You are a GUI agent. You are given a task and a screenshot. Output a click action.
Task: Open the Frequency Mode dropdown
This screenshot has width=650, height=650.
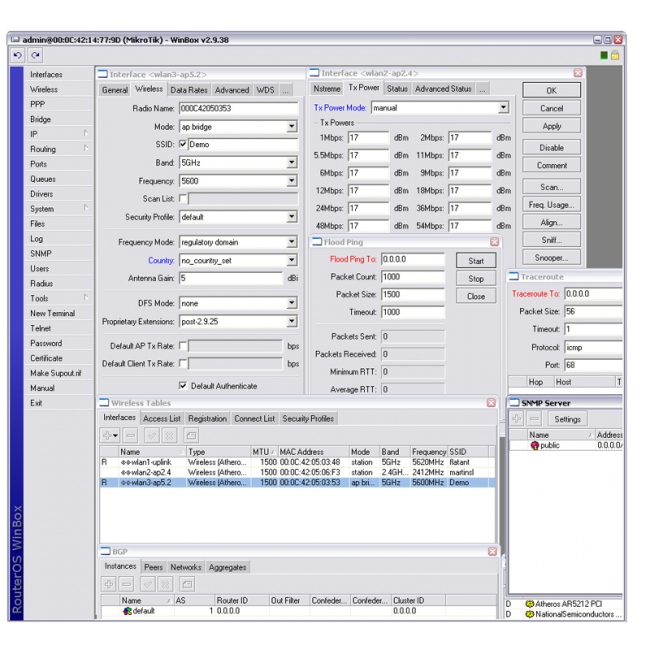coord(292,242)
